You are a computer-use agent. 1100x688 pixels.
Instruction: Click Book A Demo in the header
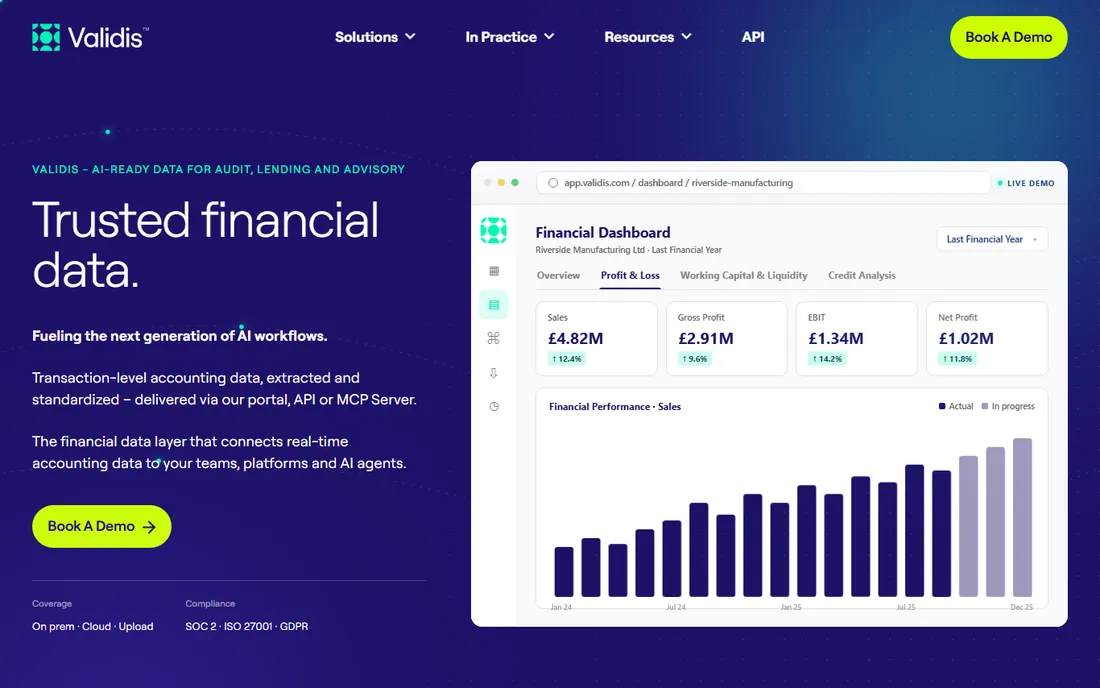[1008, 37]
